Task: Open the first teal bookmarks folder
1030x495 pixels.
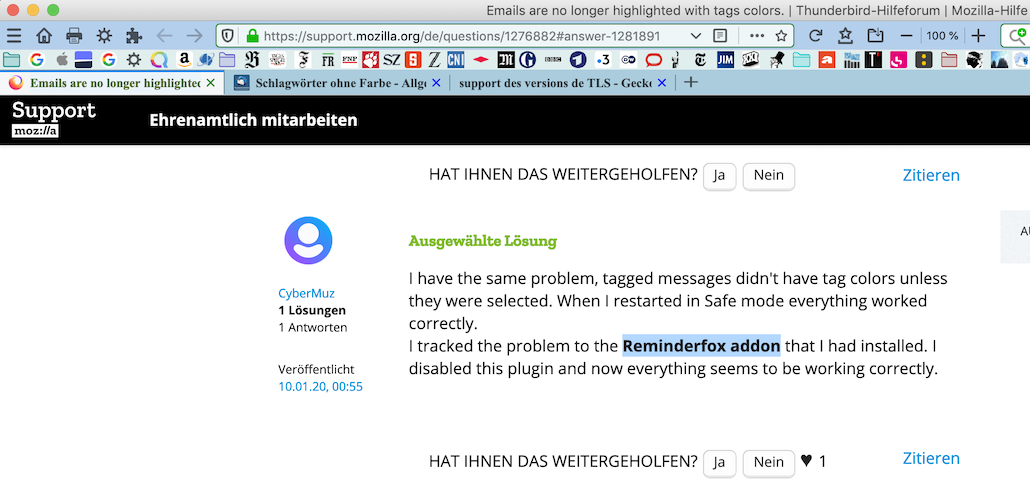Action: click(x=11, y=60)
